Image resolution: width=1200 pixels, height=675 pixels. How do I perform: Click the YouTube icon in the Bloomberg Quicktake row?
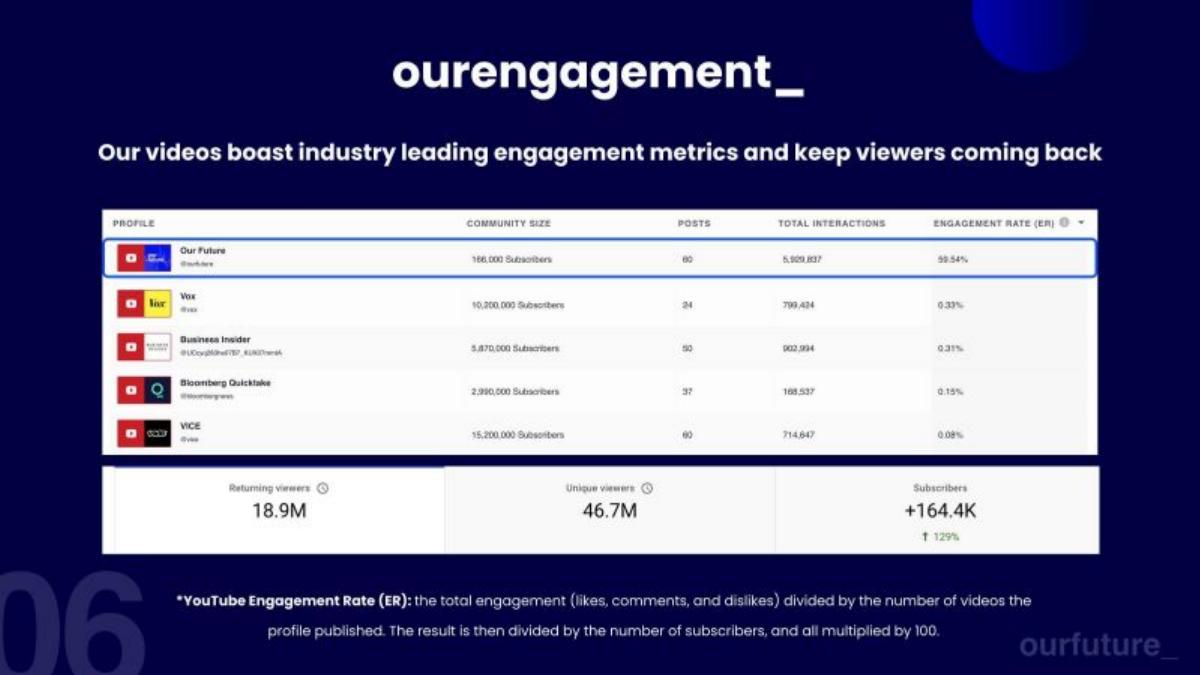click(x=131, y=390)
